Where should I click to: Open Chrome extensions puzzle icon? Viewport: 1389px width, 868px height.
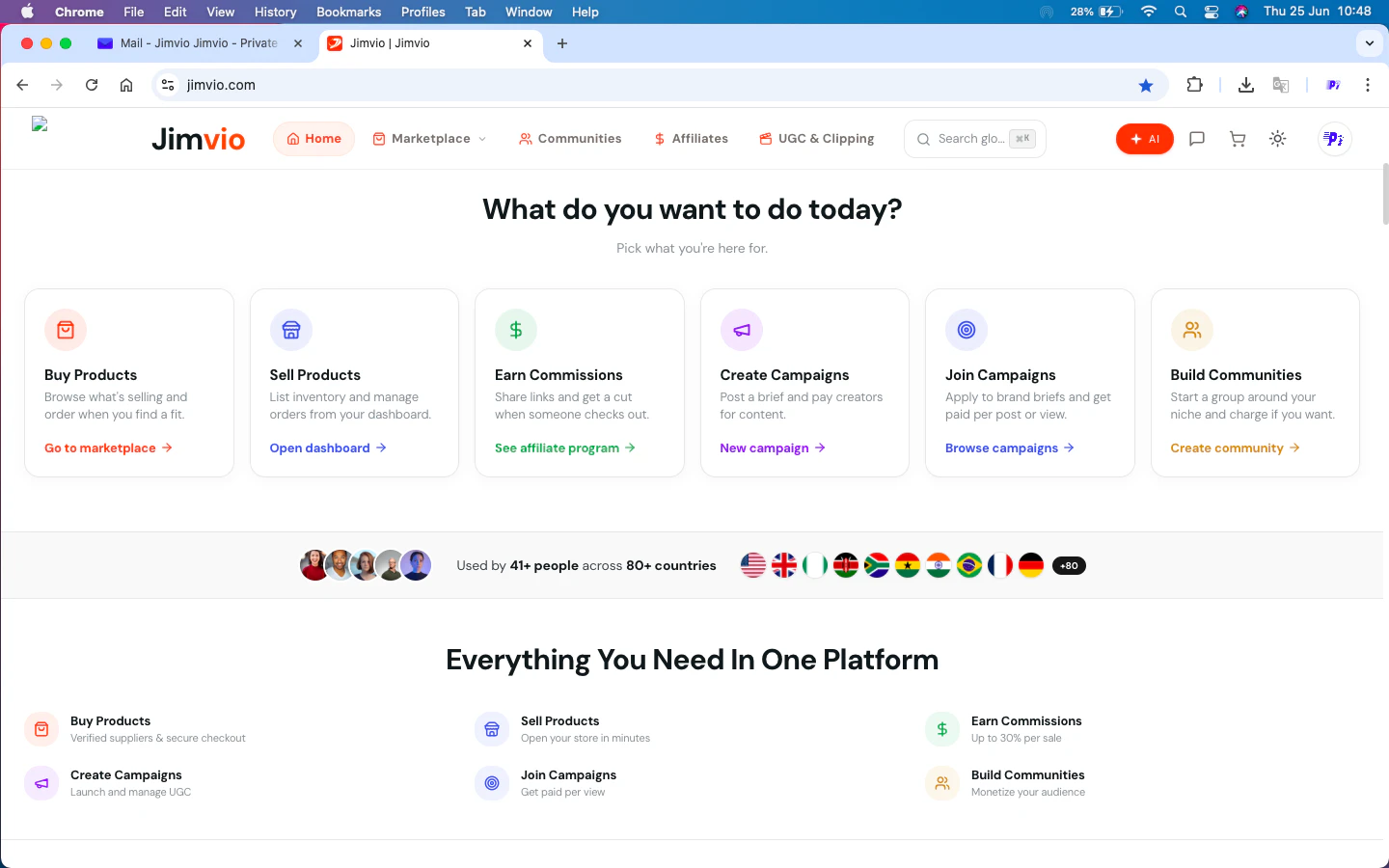pyautogui.click(x=1195, y=85)
